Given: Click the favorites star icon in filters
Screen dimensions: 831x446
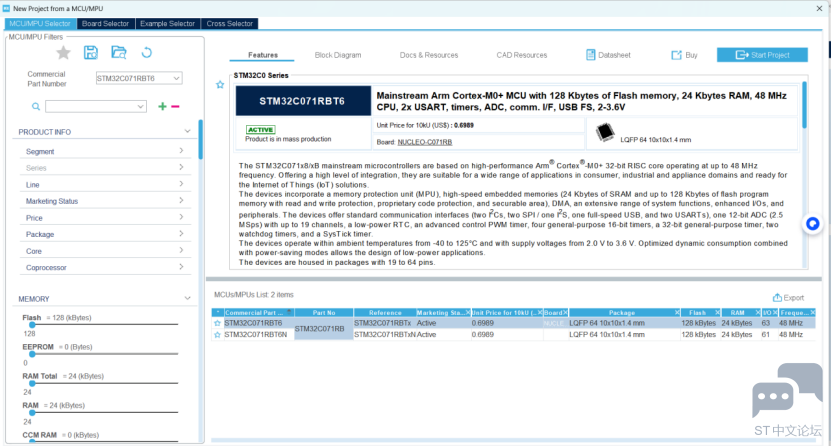Looking at the screenshot, I should (63, 52).
